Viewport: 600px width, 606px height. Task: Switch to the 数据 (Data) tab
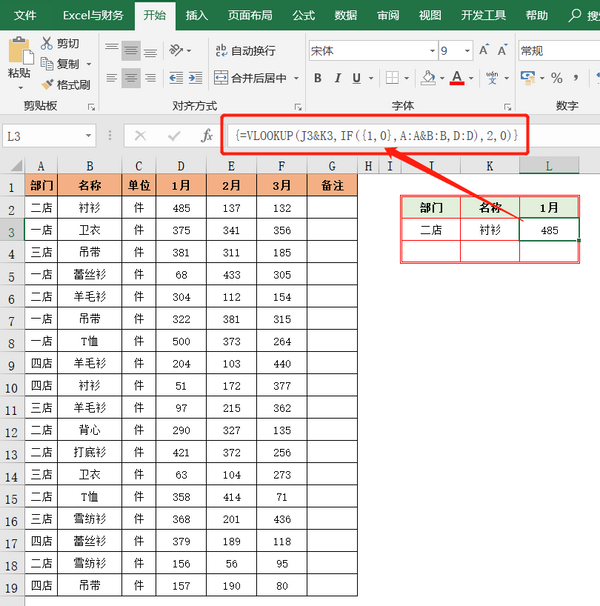click(346, 15)
